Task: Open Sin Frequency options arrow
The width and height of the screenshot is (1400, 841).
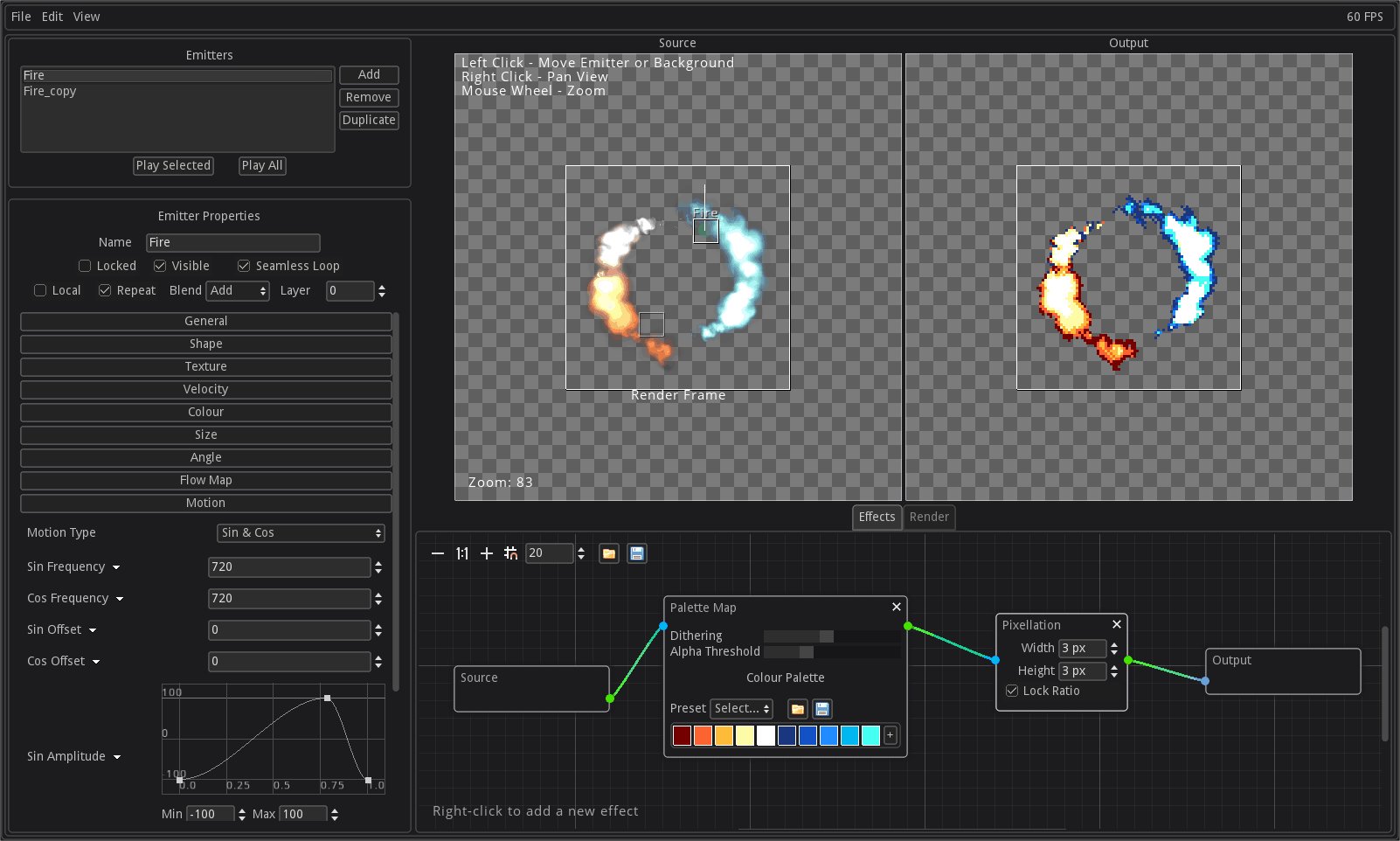Action: coord(116,567)
